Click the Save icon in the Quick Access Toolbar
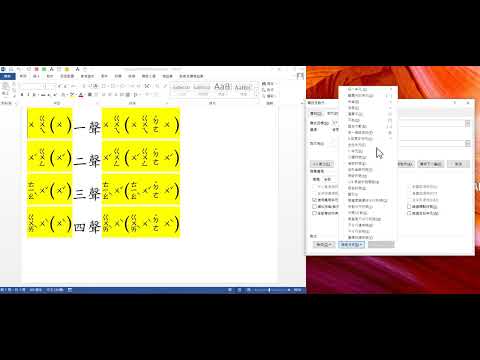The width and height of the screenshot is (480, 360). pyautogui.click(x=11, y=69)
